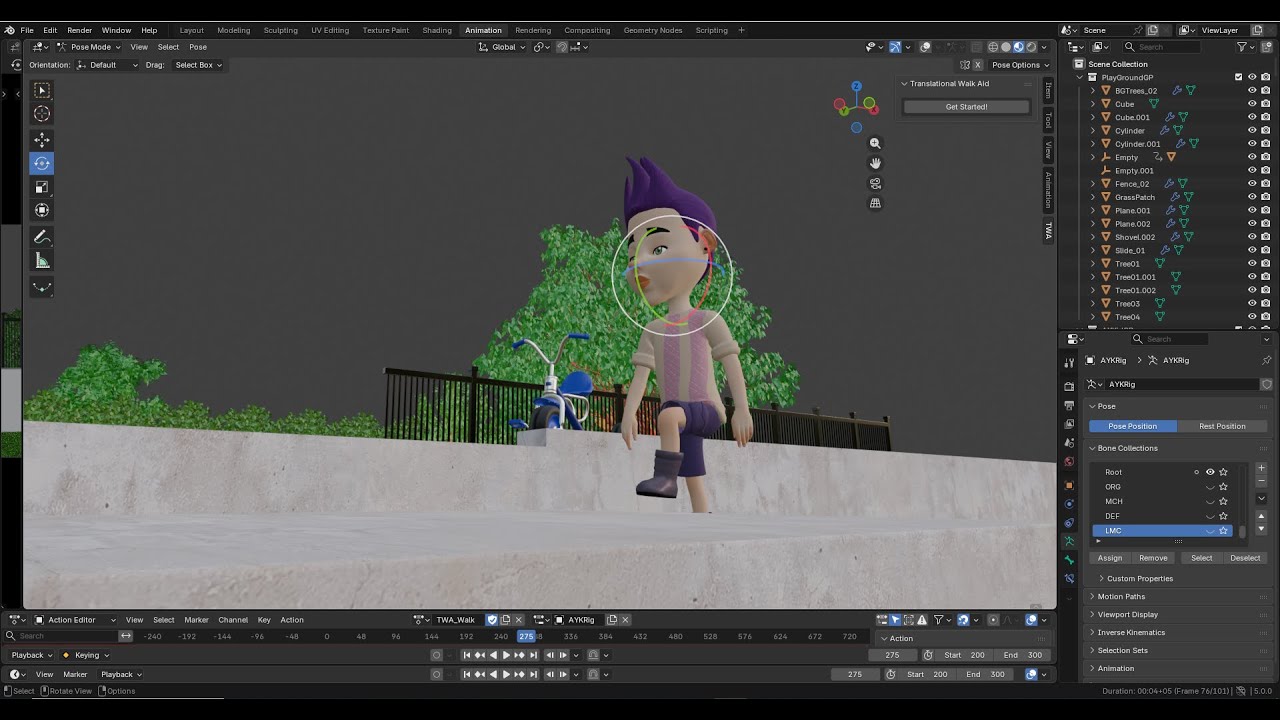Open the Output properties tab icon
The width and height of the screenshot is (1280, 720).
[1069, 405]
